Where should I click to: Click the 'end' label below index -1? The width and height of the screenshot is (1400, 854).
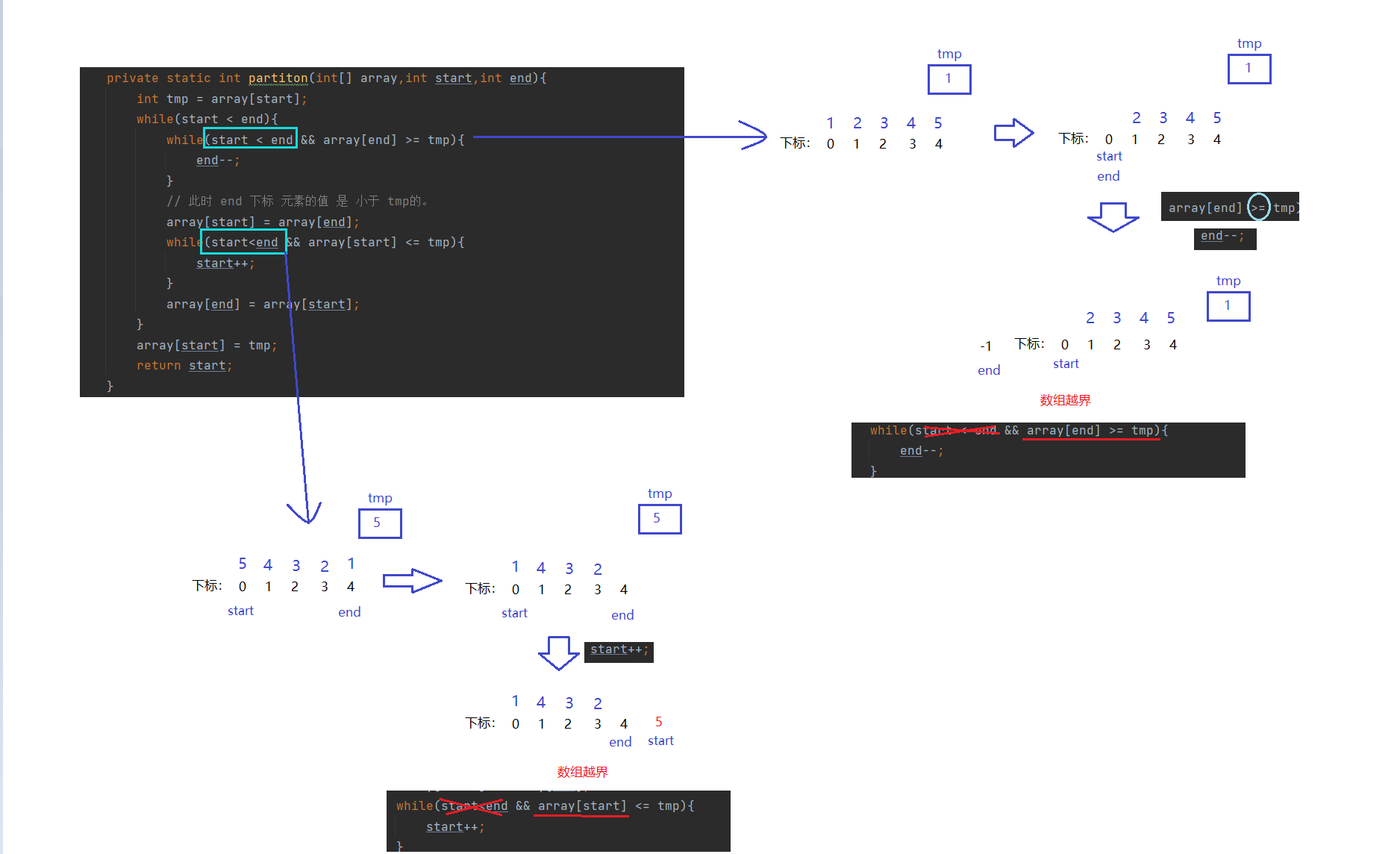tap(989, 370)
